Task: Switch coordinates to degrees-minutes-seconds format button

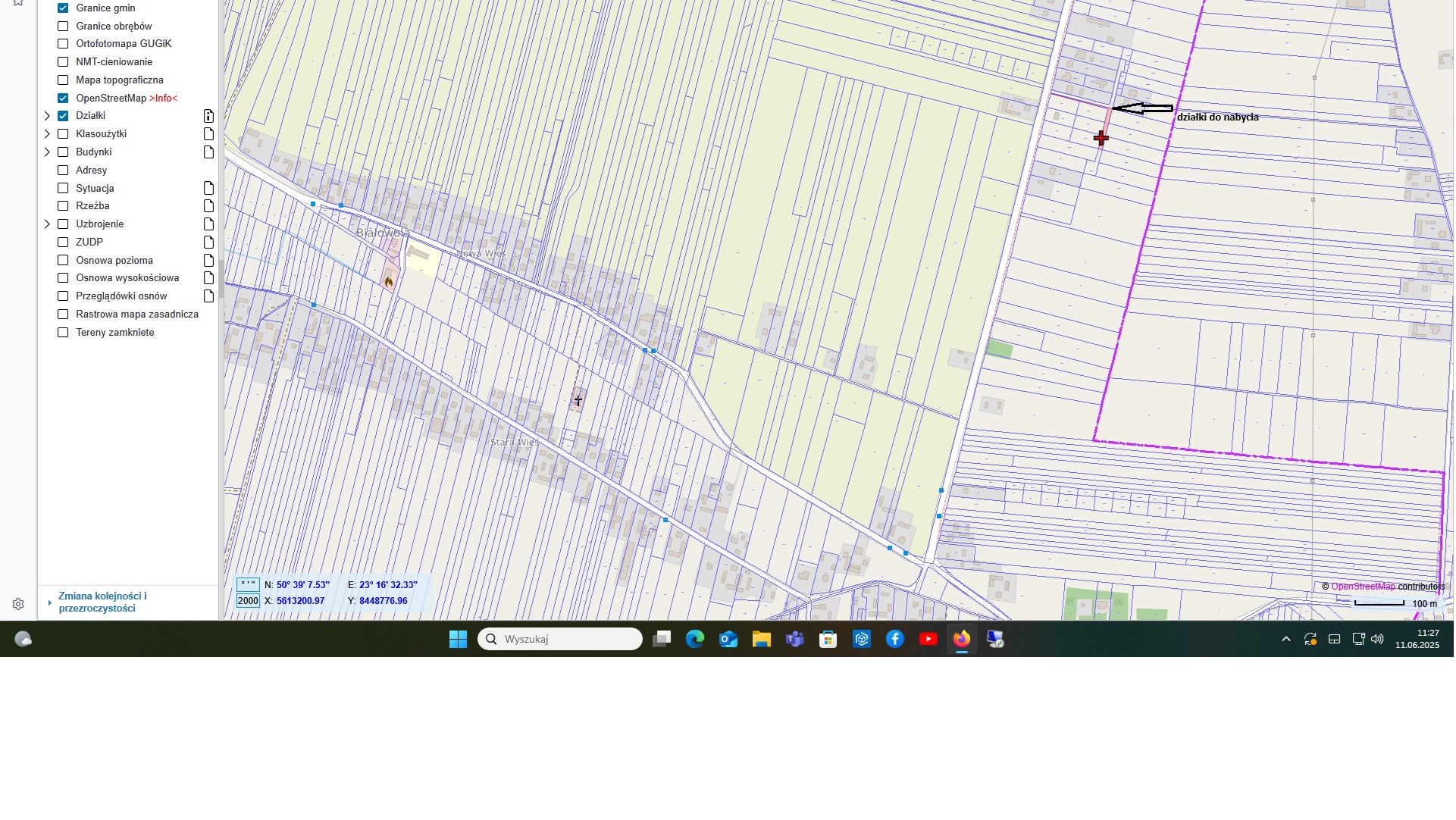Action: coord(248,585)
